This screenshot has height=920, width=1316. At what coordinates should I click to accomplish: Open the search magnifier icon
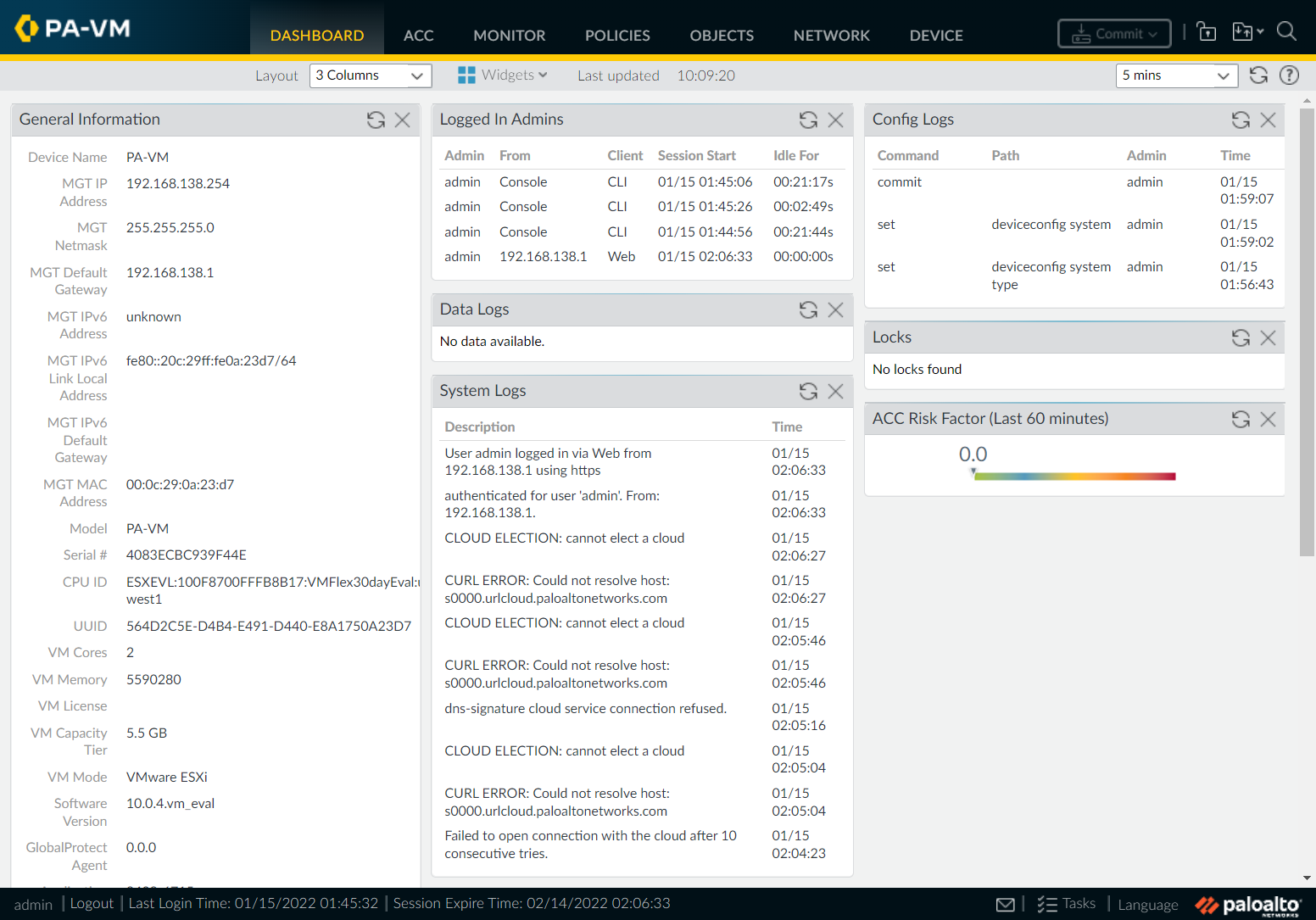pos(1286,32)
